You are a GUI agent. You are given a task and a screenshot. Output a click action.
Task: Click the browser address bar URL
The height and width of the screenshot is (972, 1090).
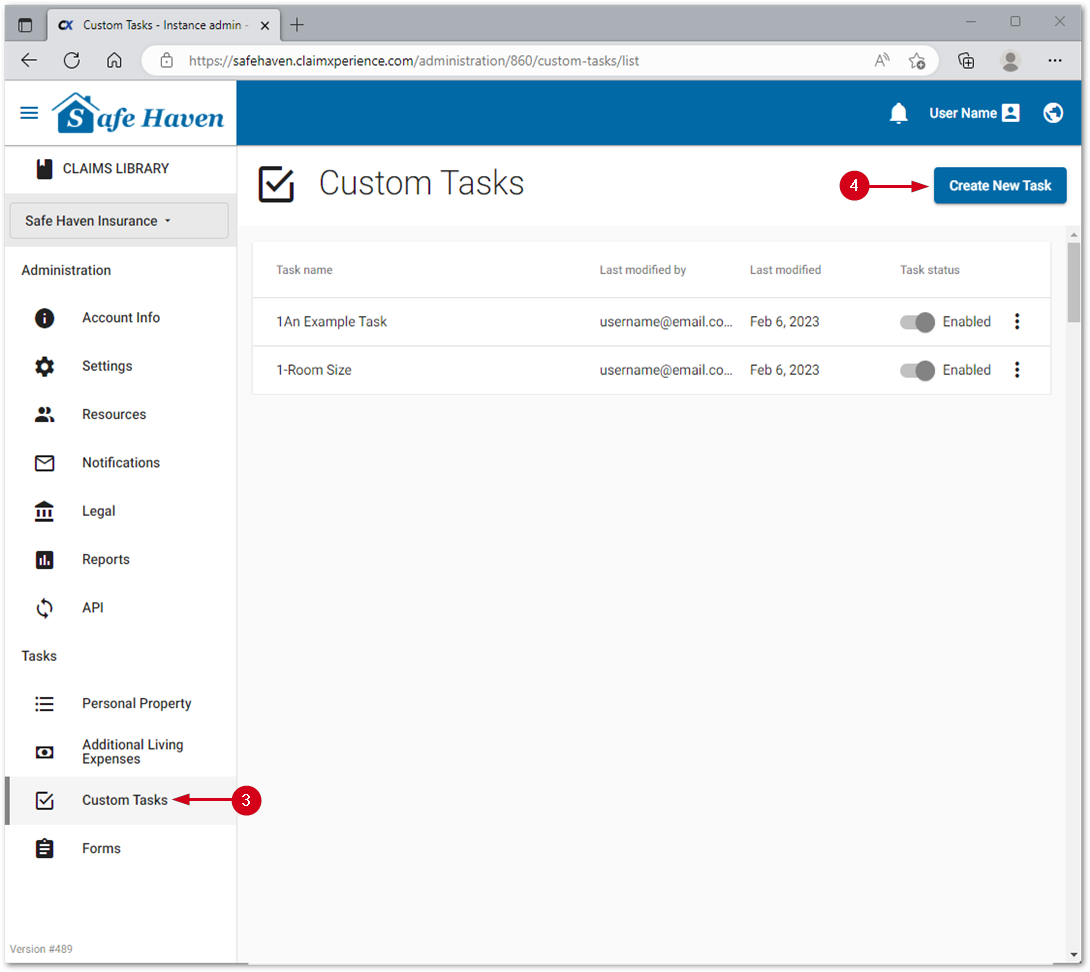click(x=414, y=61)
